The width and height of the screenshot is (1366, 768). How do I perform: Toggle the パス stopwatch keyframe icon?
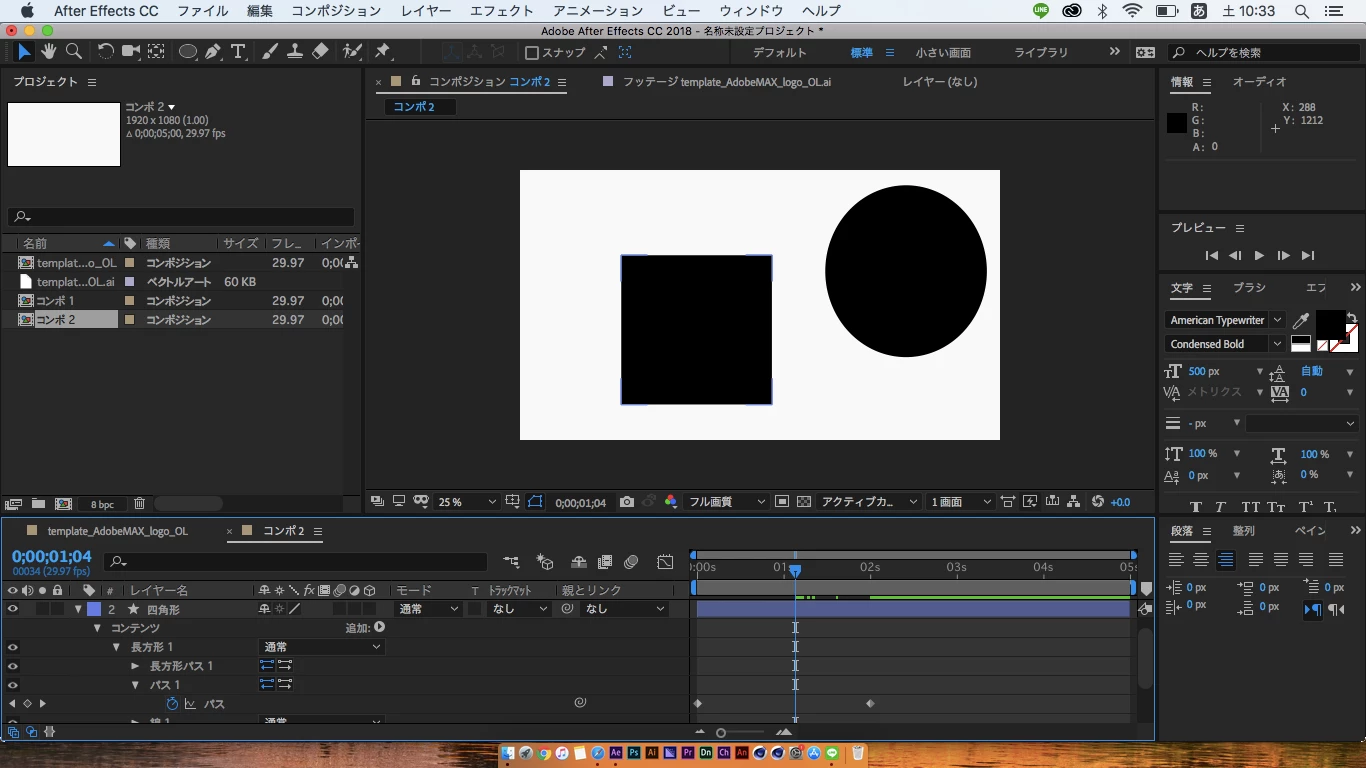tap(172, 704)
